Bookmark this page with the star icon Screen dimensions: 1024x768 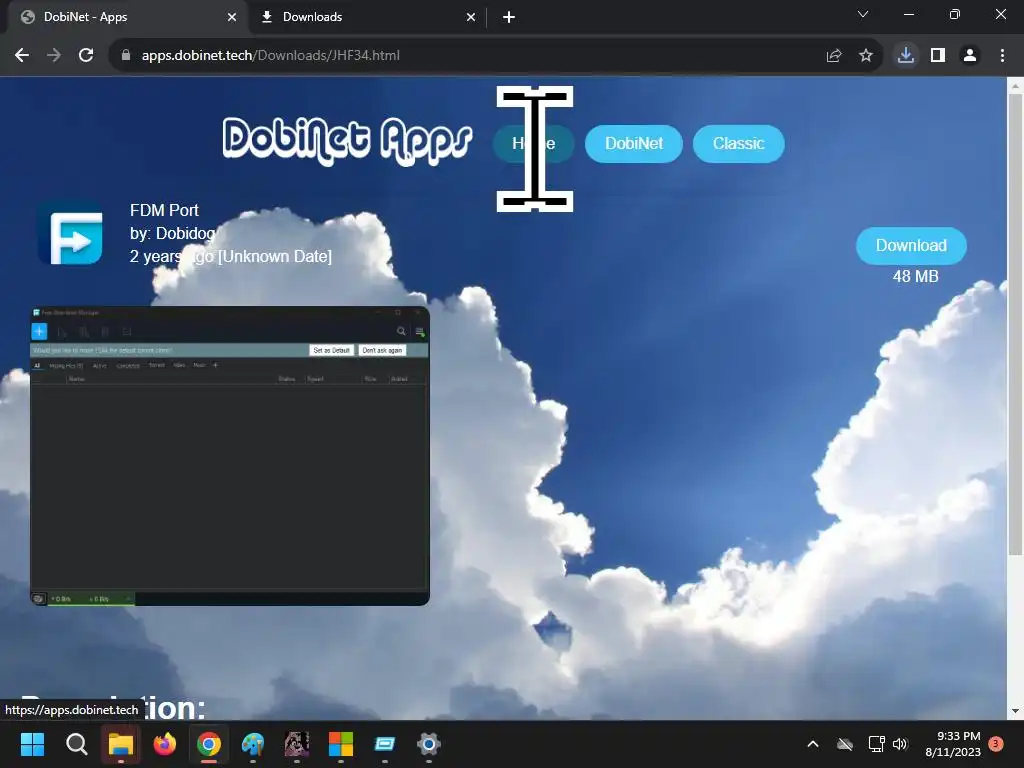point(865,56)
